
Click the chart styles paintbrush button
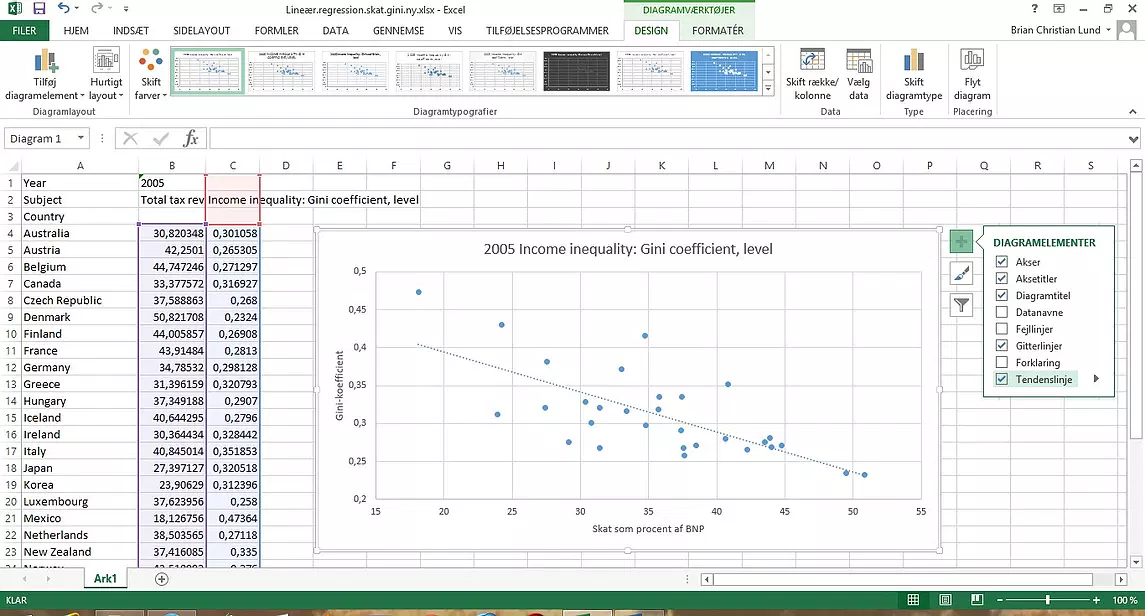(961, 274)
